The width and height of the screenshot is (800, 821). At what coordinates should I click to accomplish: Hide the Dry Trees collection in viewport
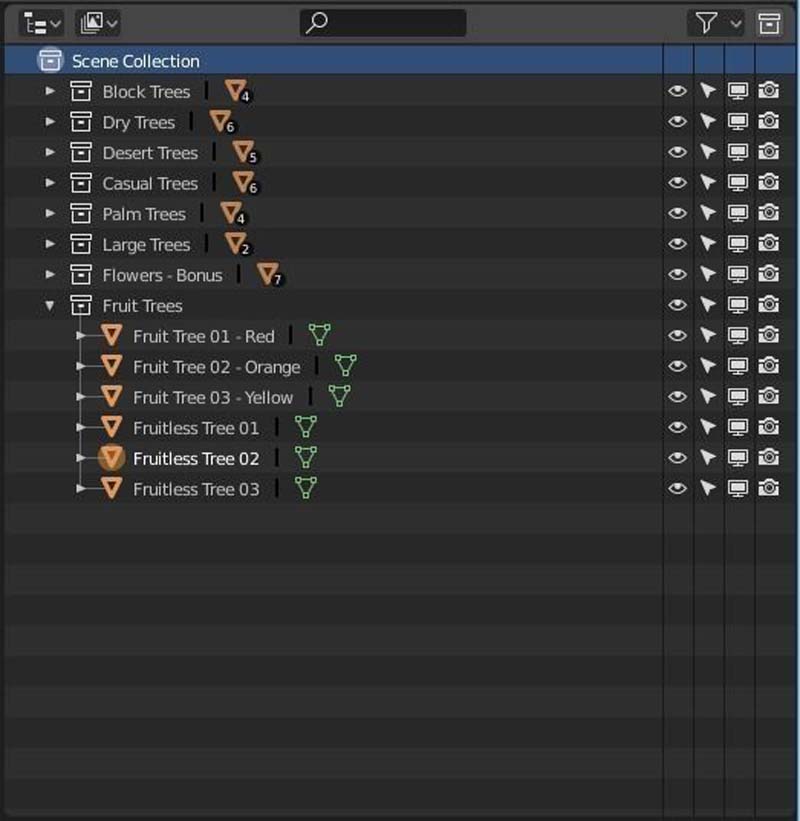click(x=678, y=122)
